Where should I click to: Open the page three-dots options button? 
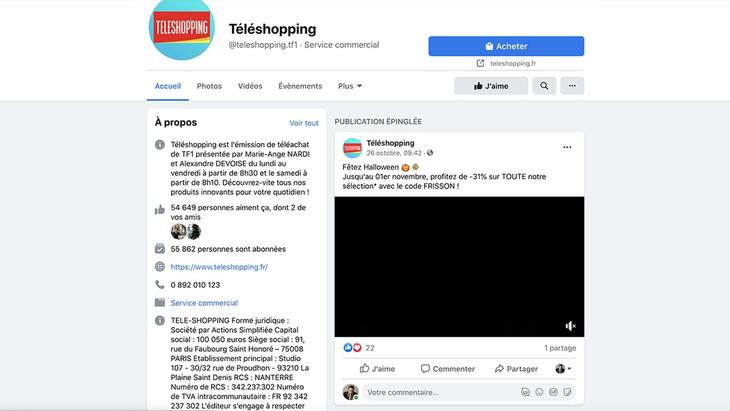tap(572, 86)
